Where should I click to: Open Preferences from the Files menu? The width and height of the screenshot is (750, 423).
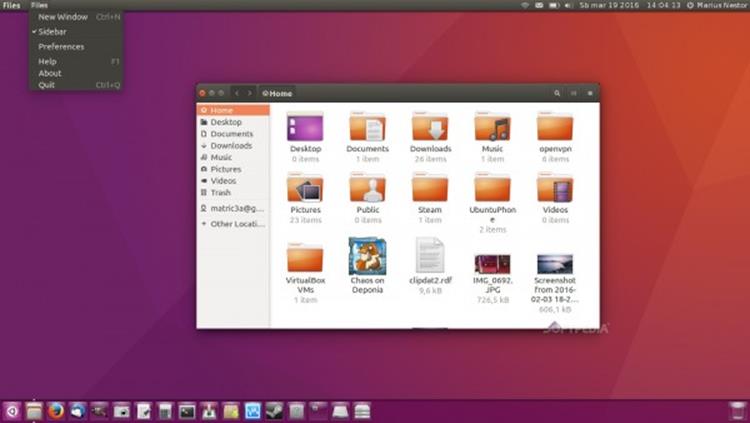61,47
